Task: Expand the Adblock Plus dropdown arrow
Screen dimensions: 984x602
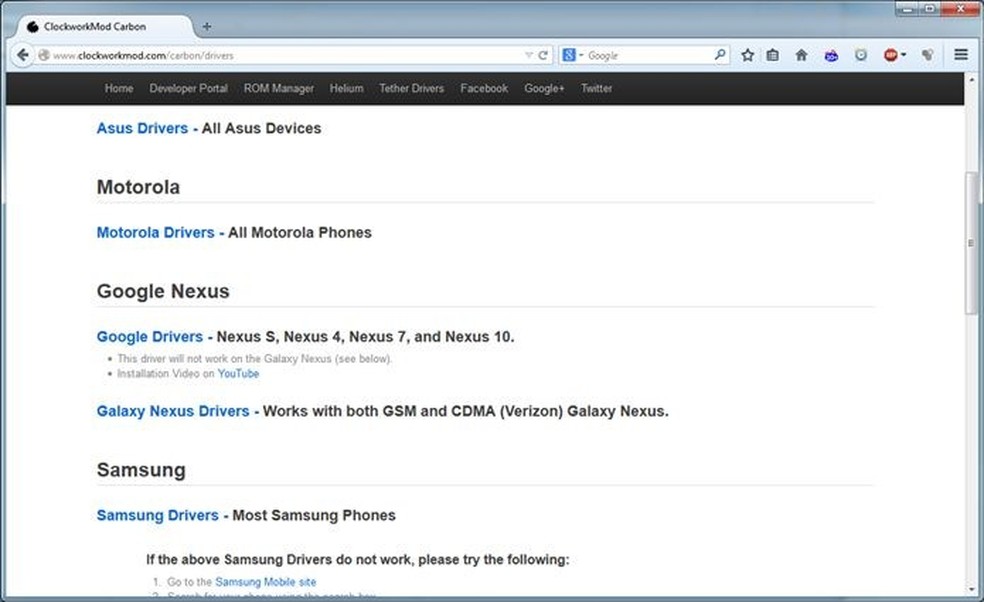Action: [903, 56]
